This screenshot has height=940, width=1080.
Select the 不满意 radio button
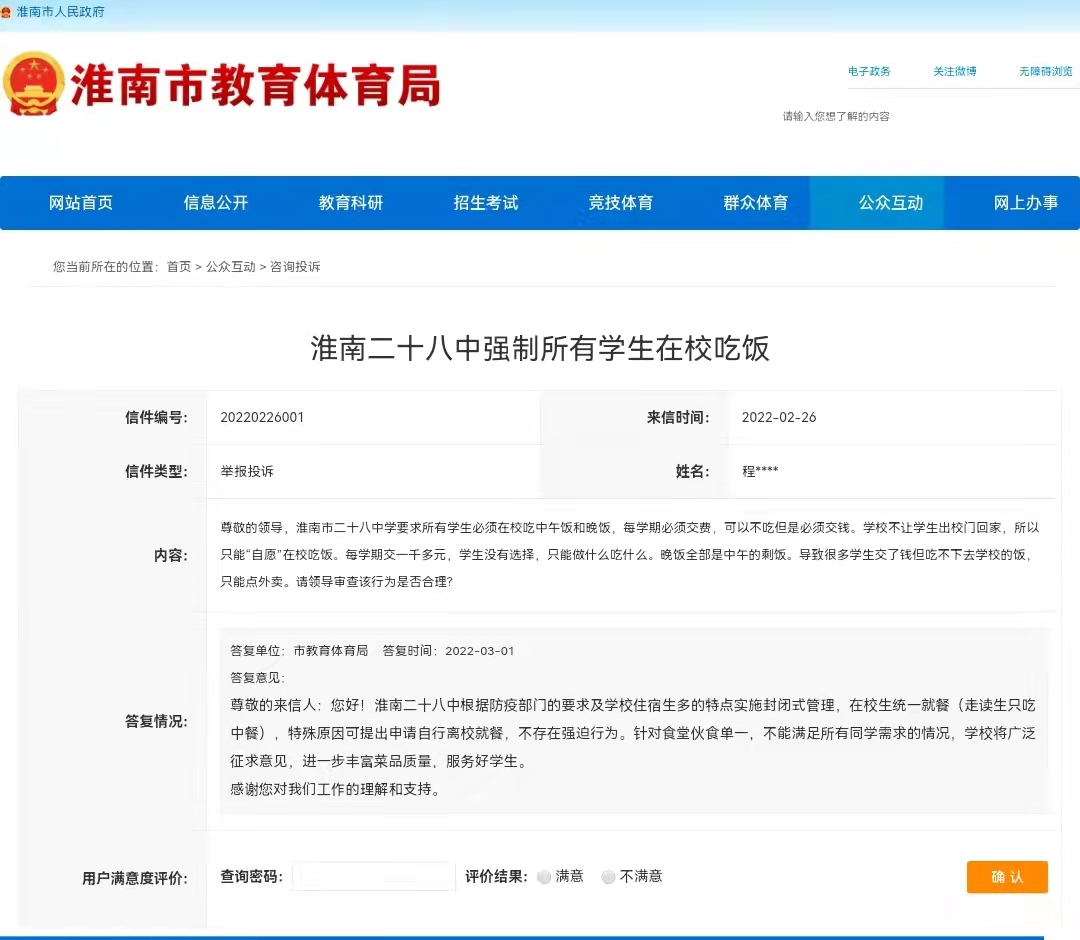pos(608,877)
